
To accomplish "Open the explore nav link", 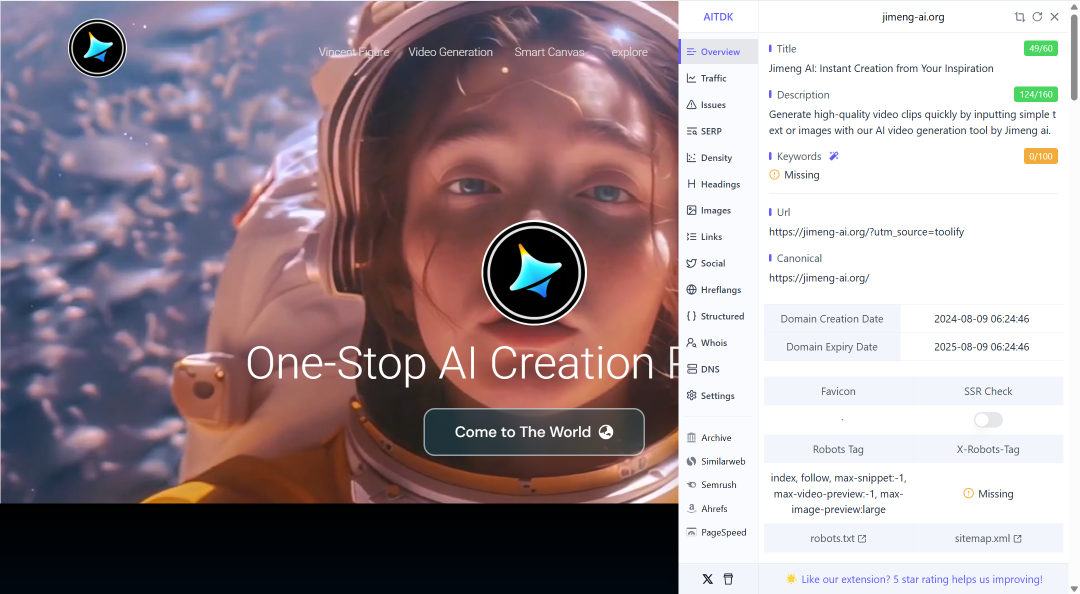I will (630, 52).
